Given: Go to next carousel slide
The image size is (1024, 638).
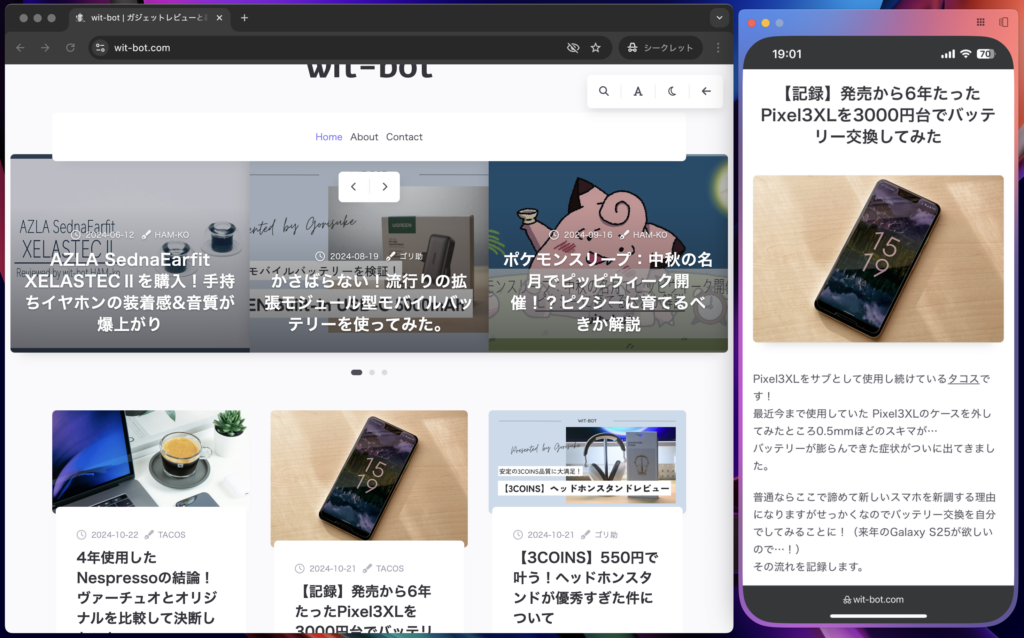Looking at the screenshot, I should (385, 187).
